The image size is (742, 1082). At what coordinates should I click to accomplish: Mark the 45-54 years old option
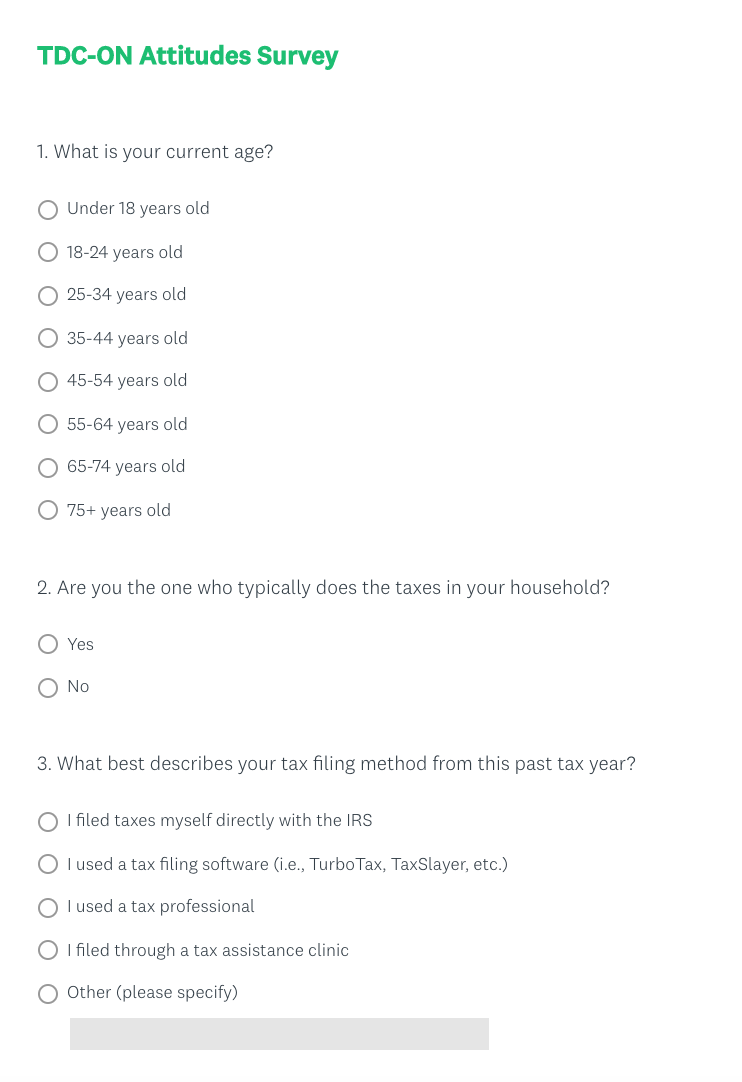(x=48, y=382)
